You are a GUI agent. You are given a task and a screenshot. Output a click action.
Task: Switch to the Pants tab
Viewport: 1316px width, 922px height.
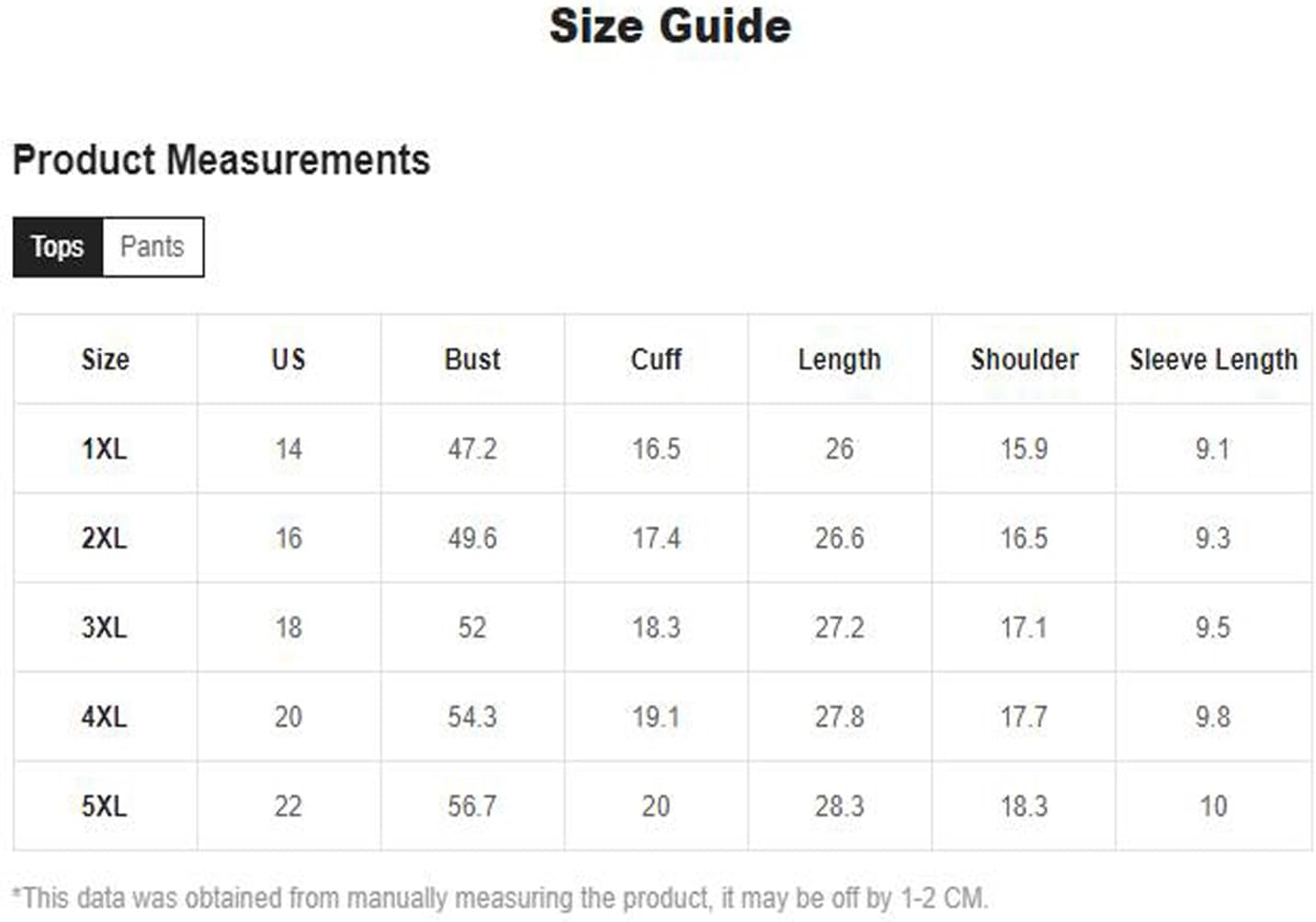click(x=153, y=246)
